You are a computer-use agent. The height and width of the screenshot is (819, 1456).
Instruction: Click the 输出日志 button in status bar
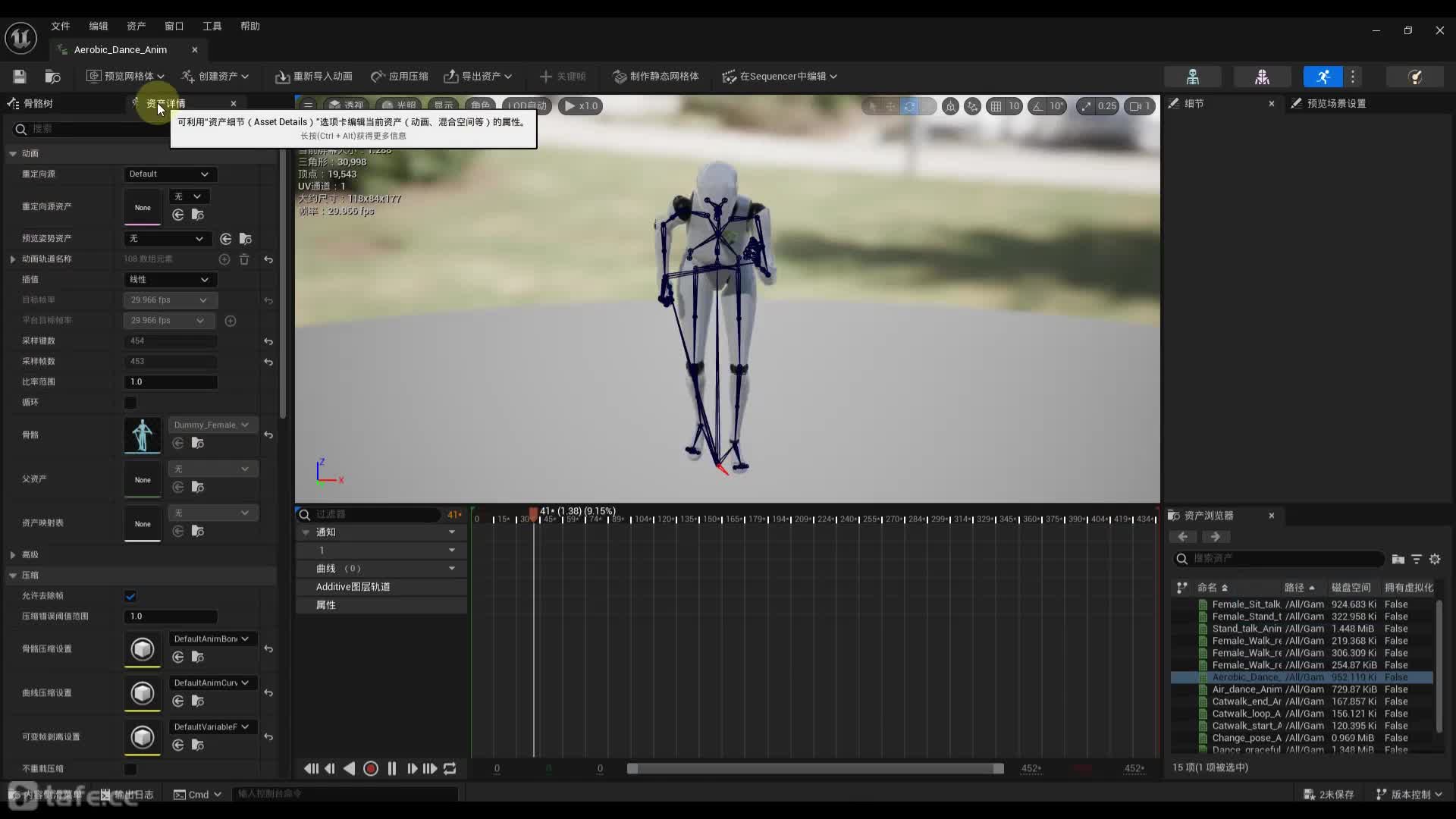click(x=127, y=794)
